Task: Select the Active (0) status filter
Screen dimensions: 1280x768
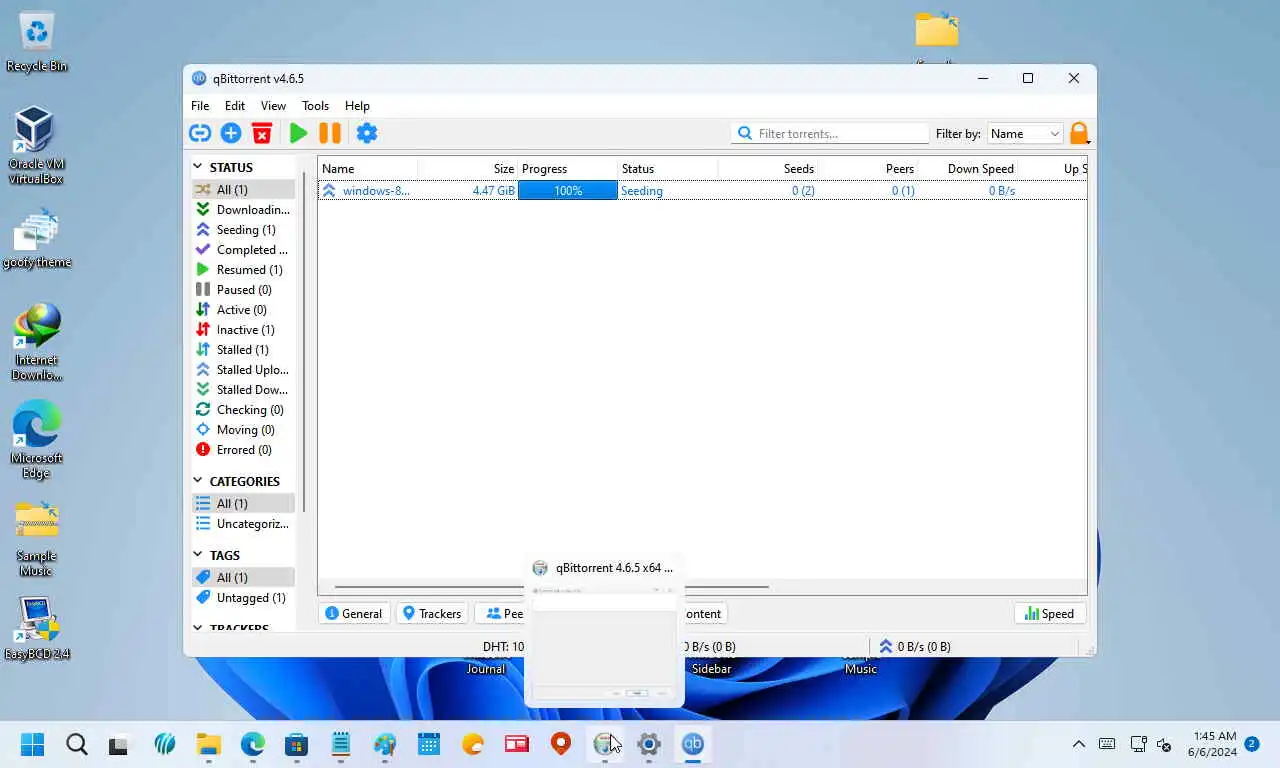Action: pyautogui.click(x=243, y=310)
